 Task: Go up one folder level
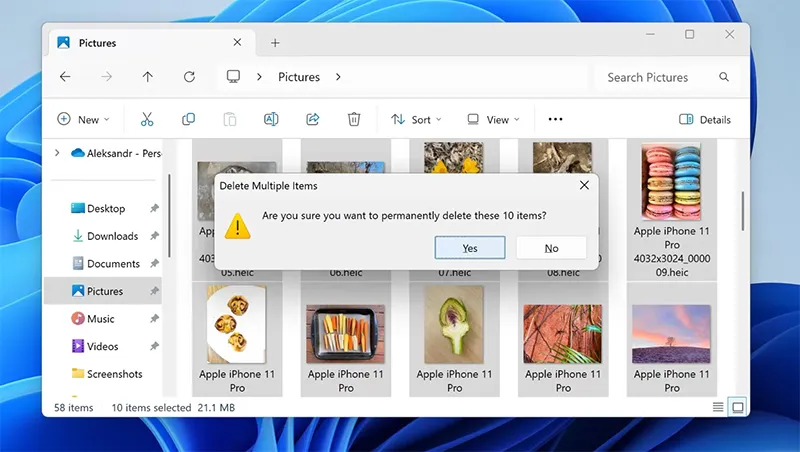click(x=147, y=77)
